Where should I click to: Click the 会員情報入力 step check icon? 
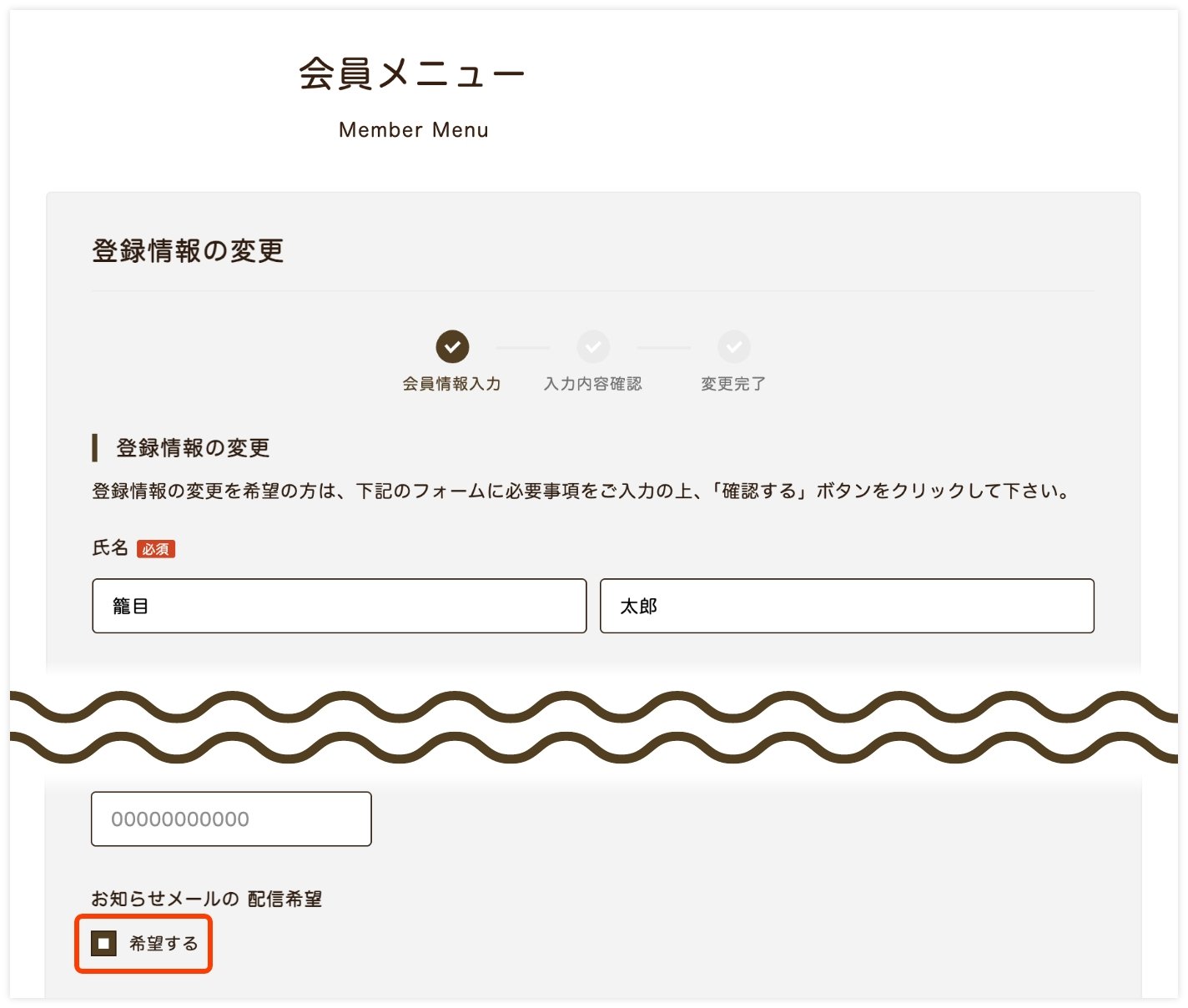pyautogui.click(x=452, y=347)
